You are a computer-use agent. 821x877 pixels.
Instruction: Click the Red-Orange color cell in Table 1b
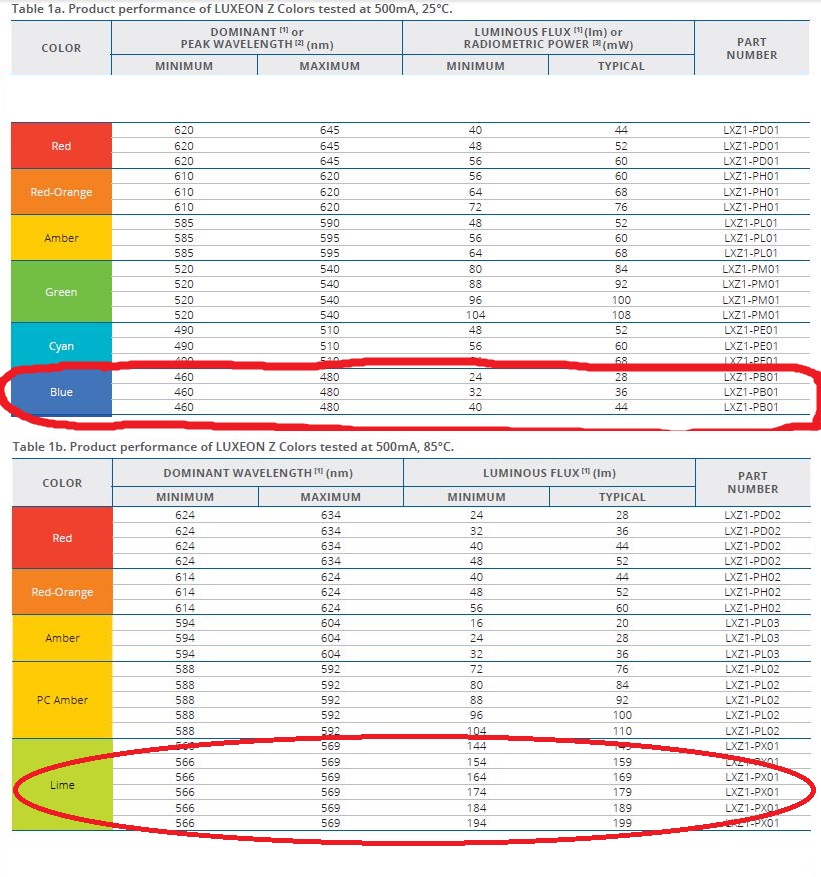pyautogui.click(x=61, y=592)
